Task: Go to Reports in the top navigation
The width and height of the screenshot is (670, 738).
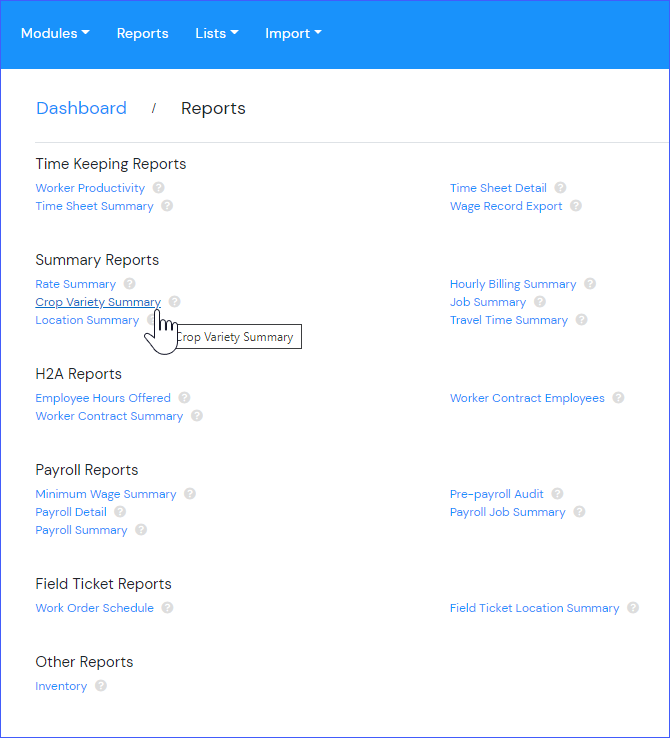Action: coord(143,33)
